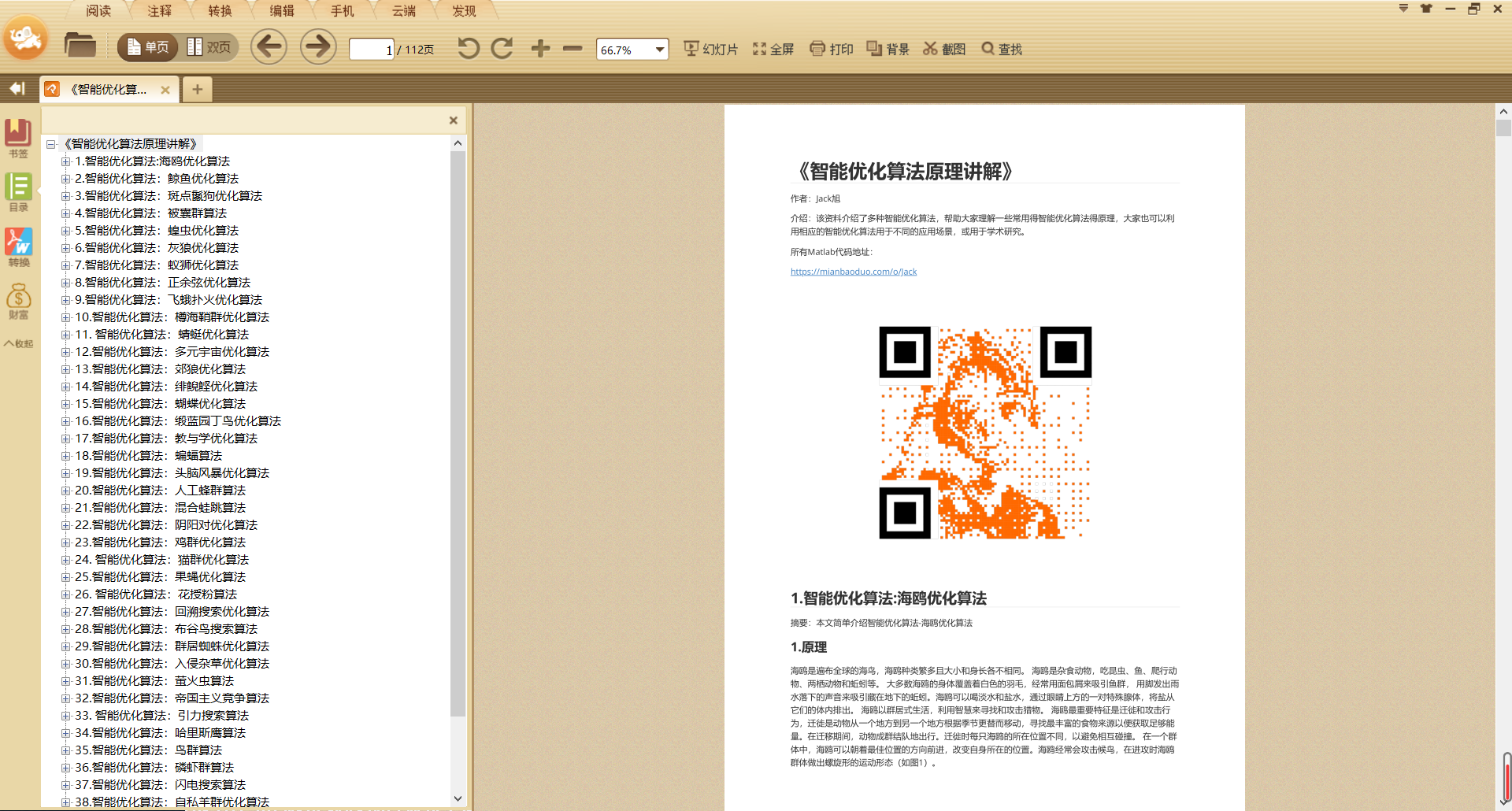1512x811 pixels.
Task: Open the convert (转换) sidebar tool
Action: [18, 248]
